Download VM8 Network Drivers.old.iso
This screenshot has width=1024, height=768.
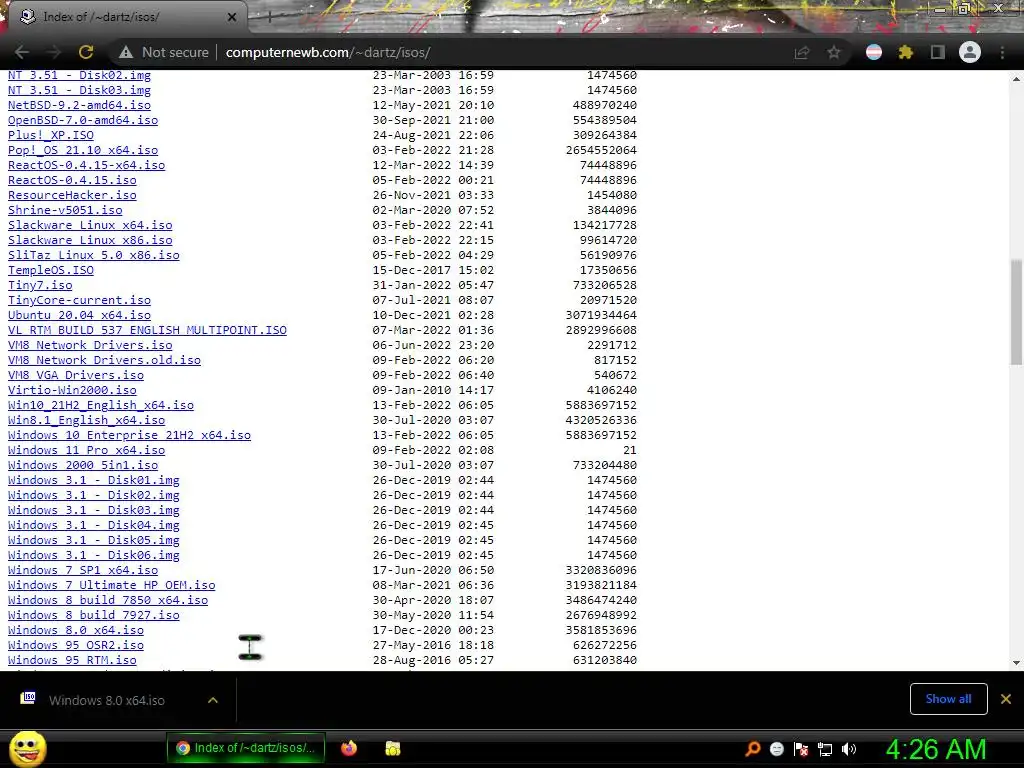104,360
